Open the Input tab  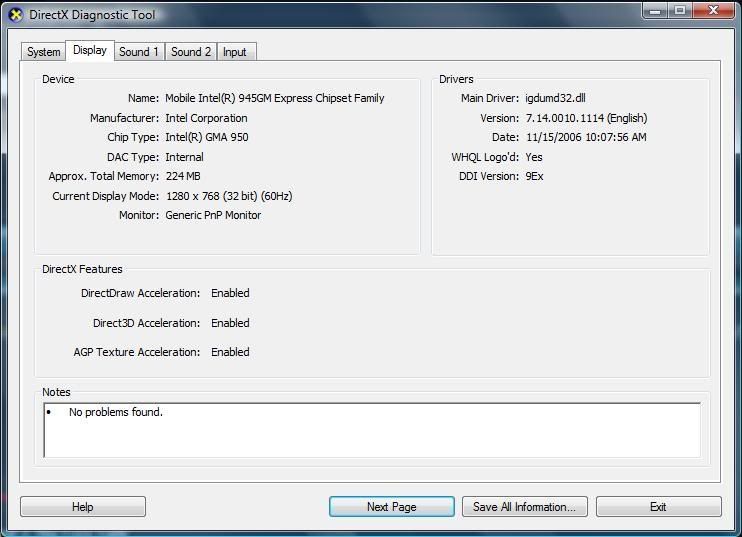point(235,52)
